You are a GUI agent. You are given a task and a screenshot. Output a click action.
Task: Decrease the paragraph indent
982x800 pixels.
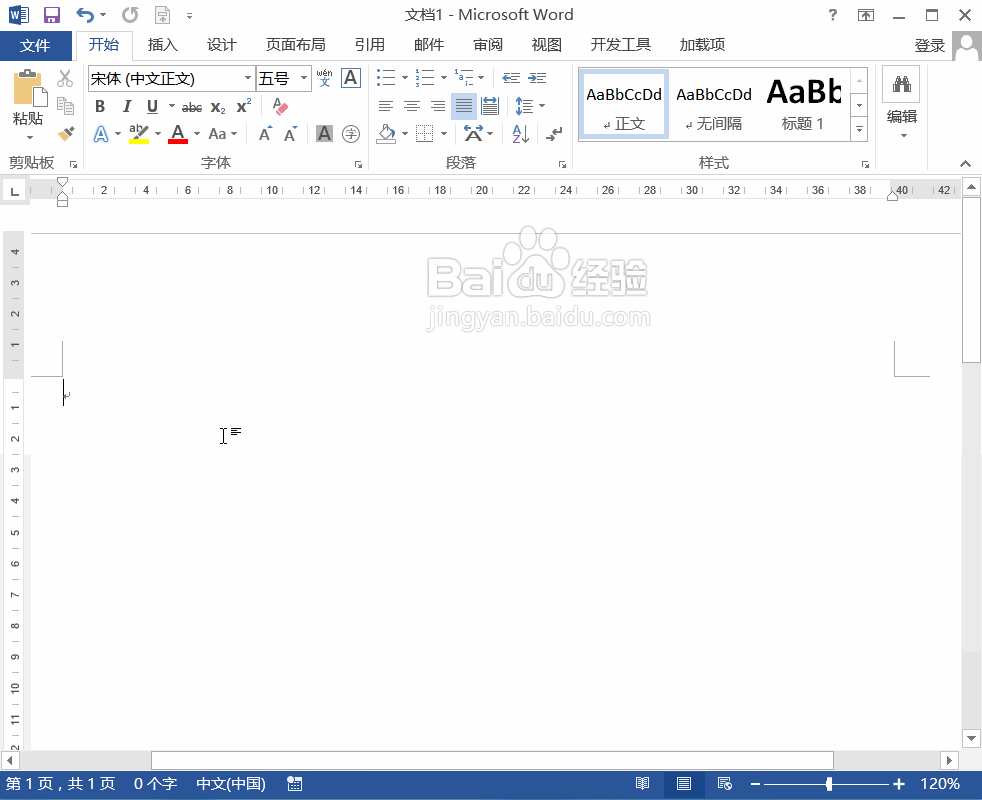511,78
